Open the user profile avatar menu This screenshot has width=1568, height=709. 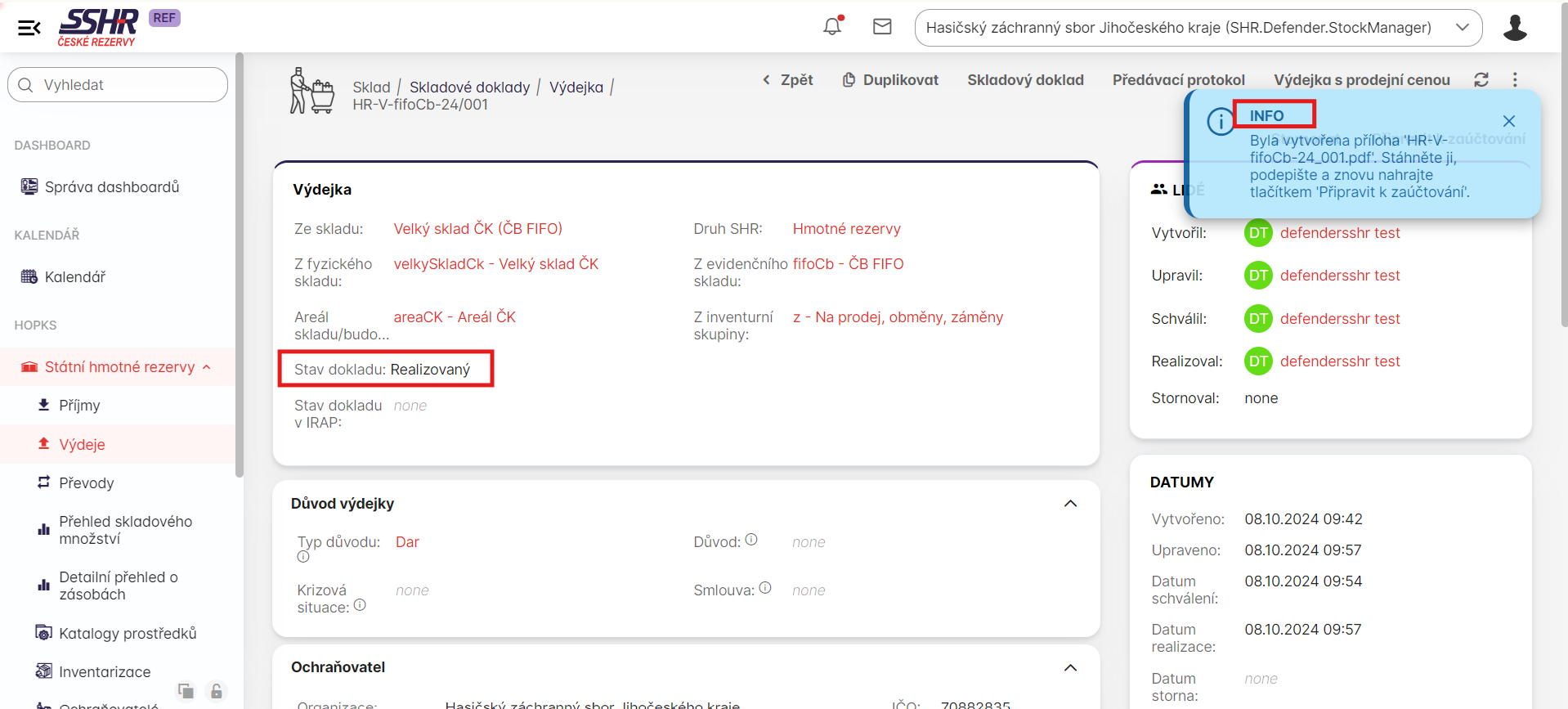(1514, 28)
